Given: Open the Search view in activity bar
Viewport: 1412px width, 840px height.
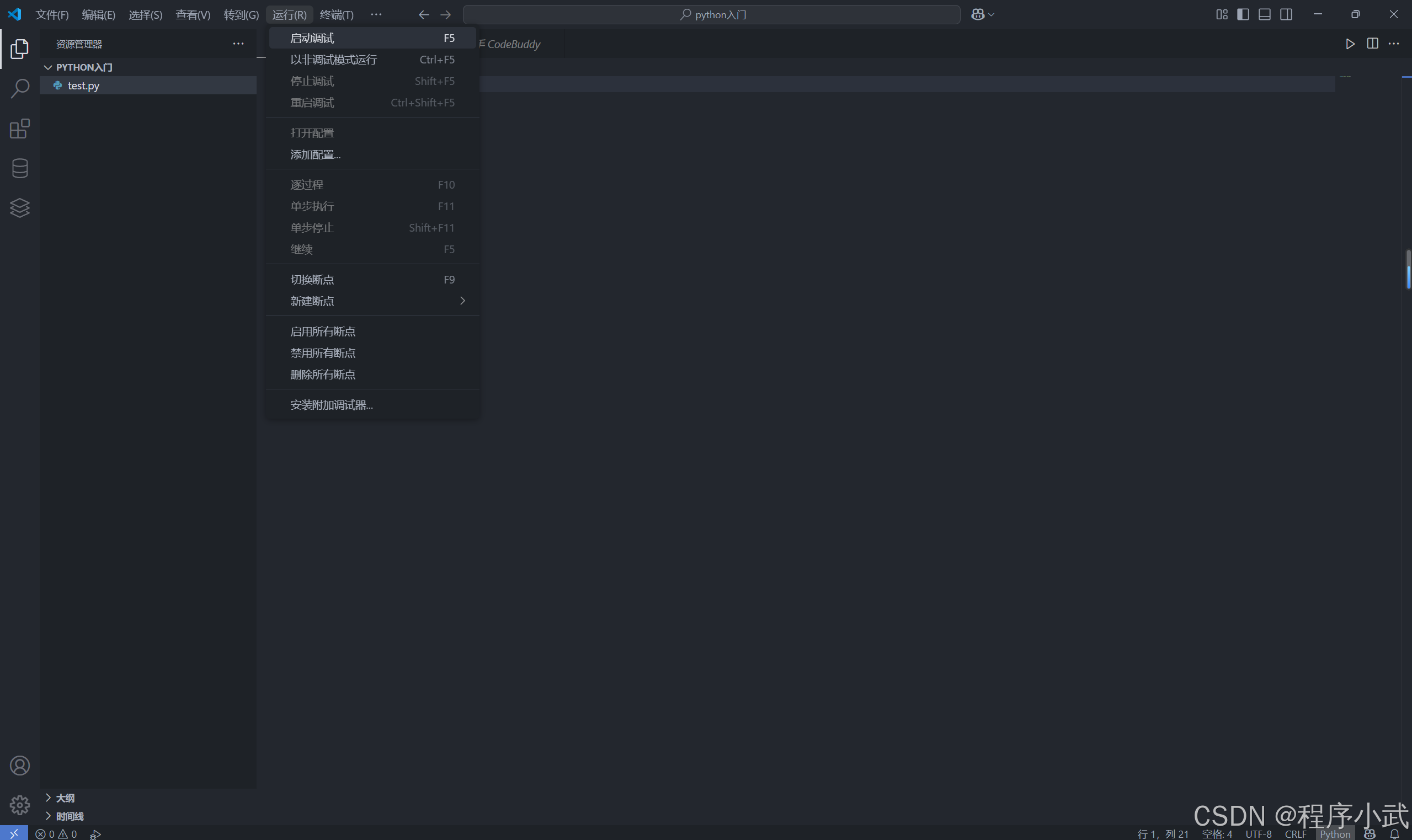Looking at the screenshot, I should pos(20,88).
